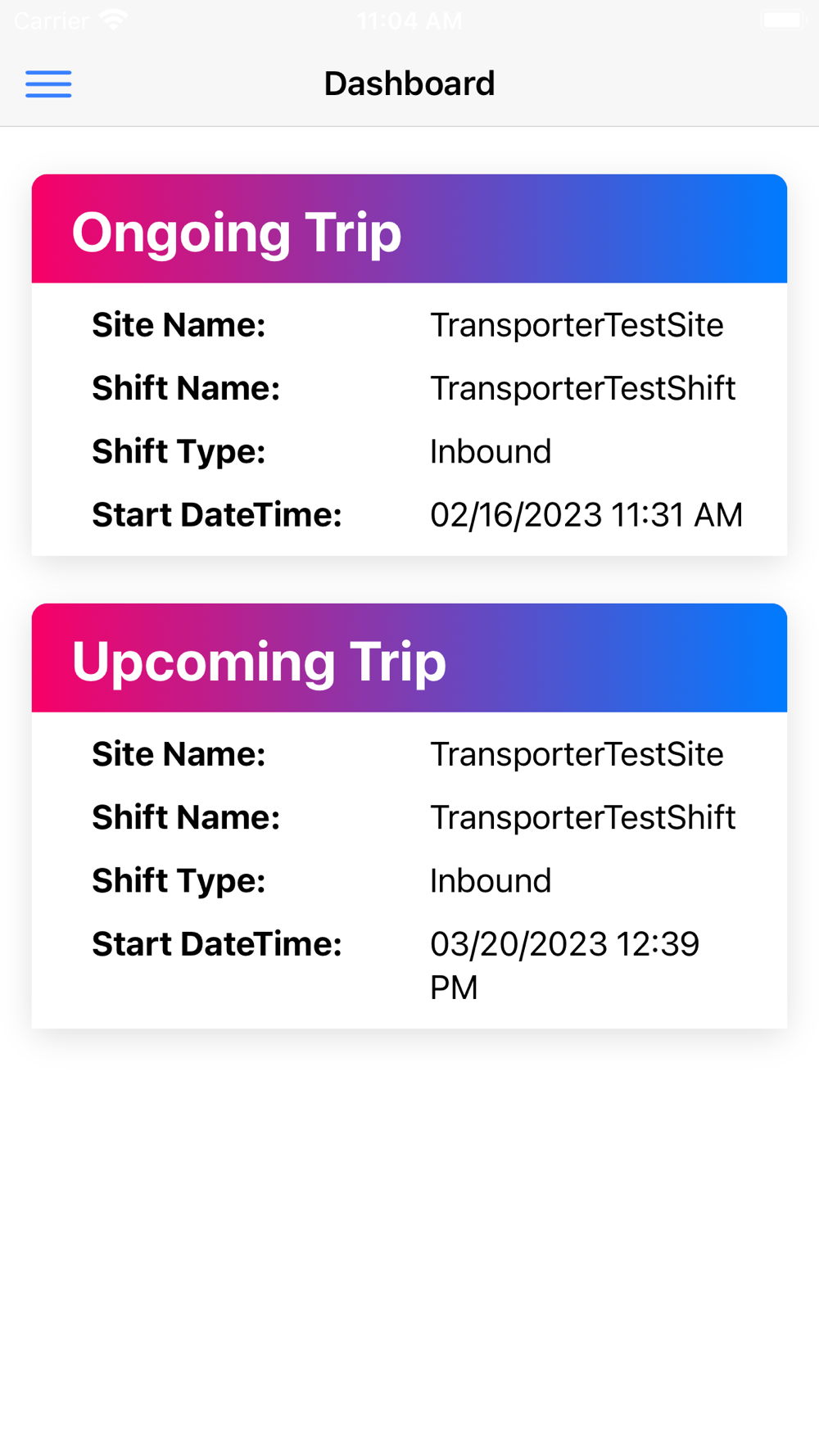Tap Shift Type label in Ongoing Trip
819x1456 pixels.
coord(179,451)
